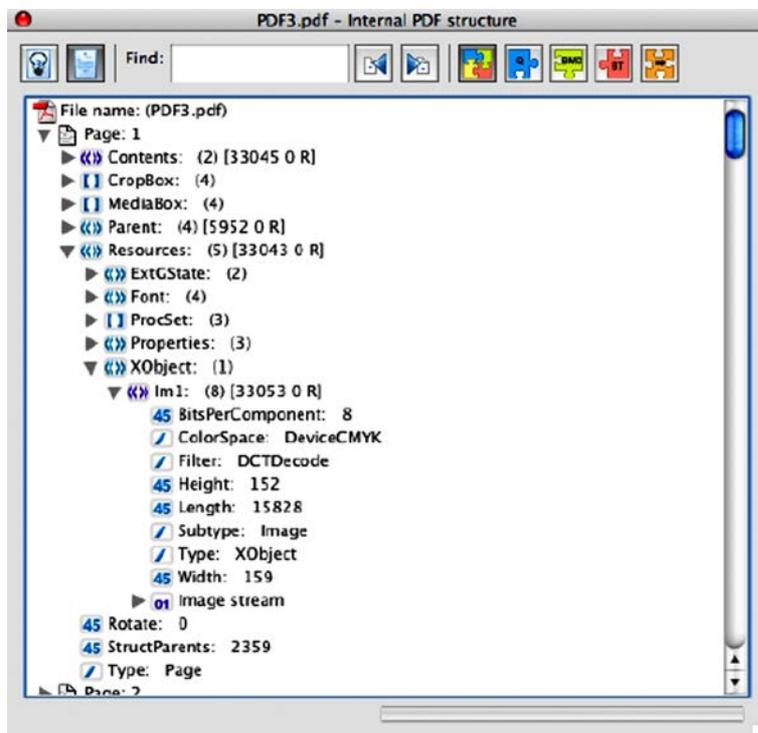
Task: Click the vertical scrollbar thumb
Action: [x=735, y=134]
